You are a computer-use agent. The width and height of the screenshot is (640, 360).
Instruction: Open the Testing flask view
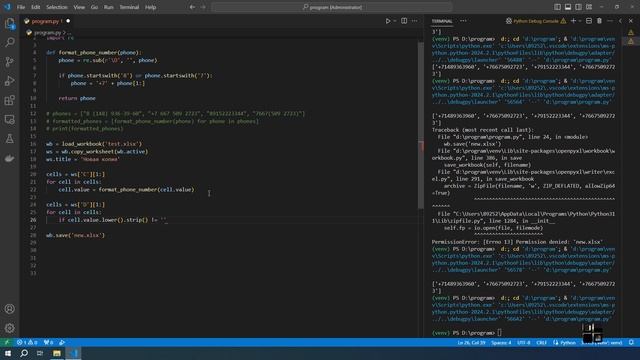[9, 138]
